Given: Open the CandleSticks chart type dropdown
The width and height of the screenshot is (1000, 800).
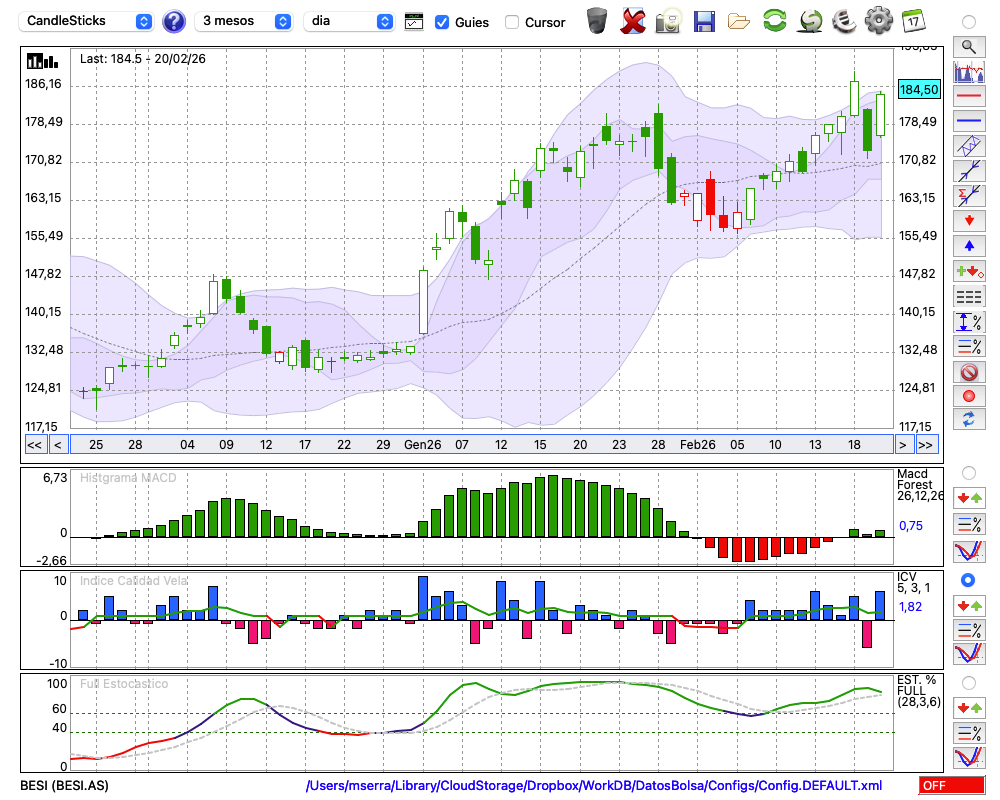Looking at the screenshot, I should click(88, 21).
